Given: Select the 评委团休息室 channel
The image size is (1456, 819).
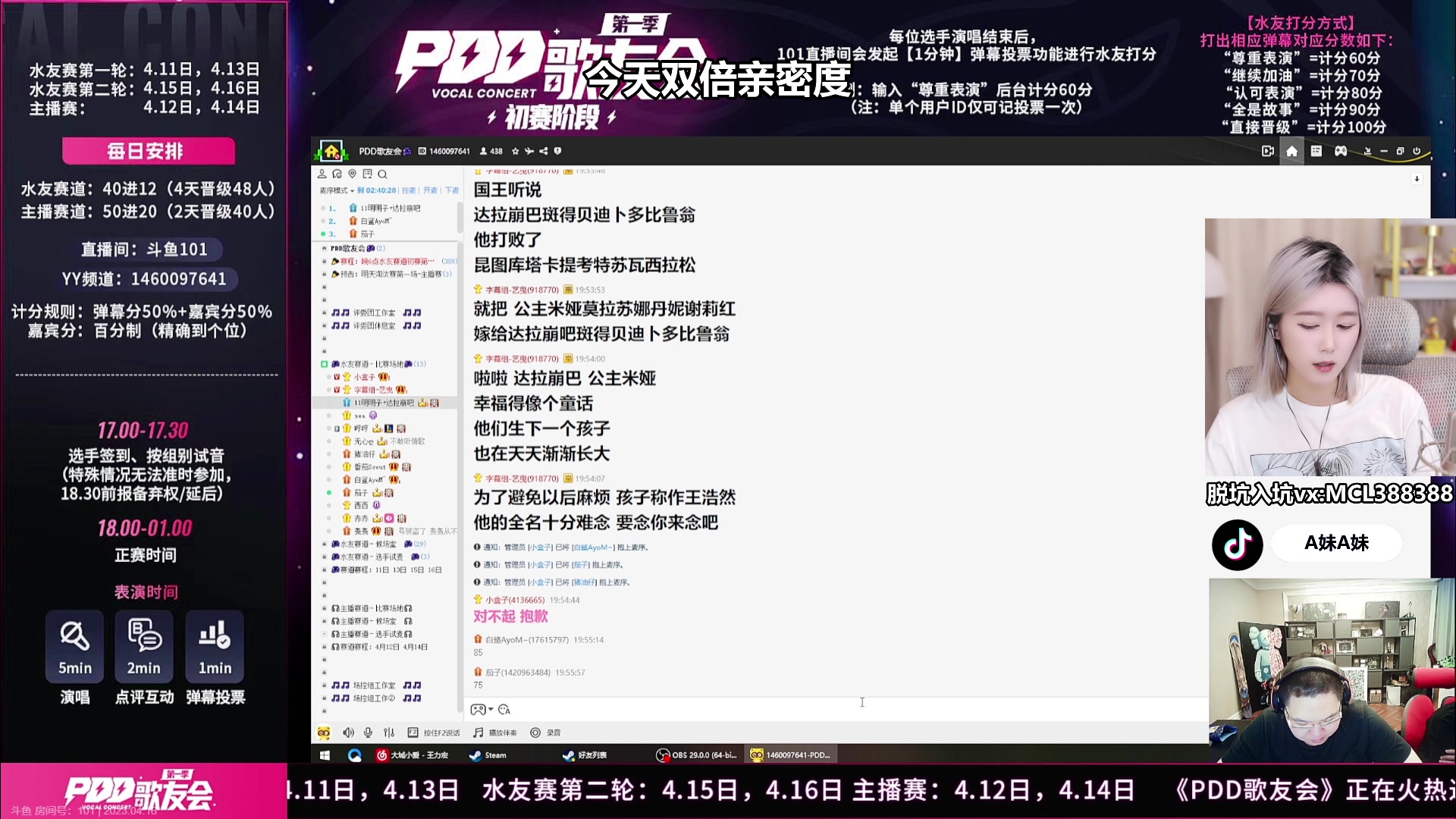Looking at the screenshot, I should (x=376, y=325).
